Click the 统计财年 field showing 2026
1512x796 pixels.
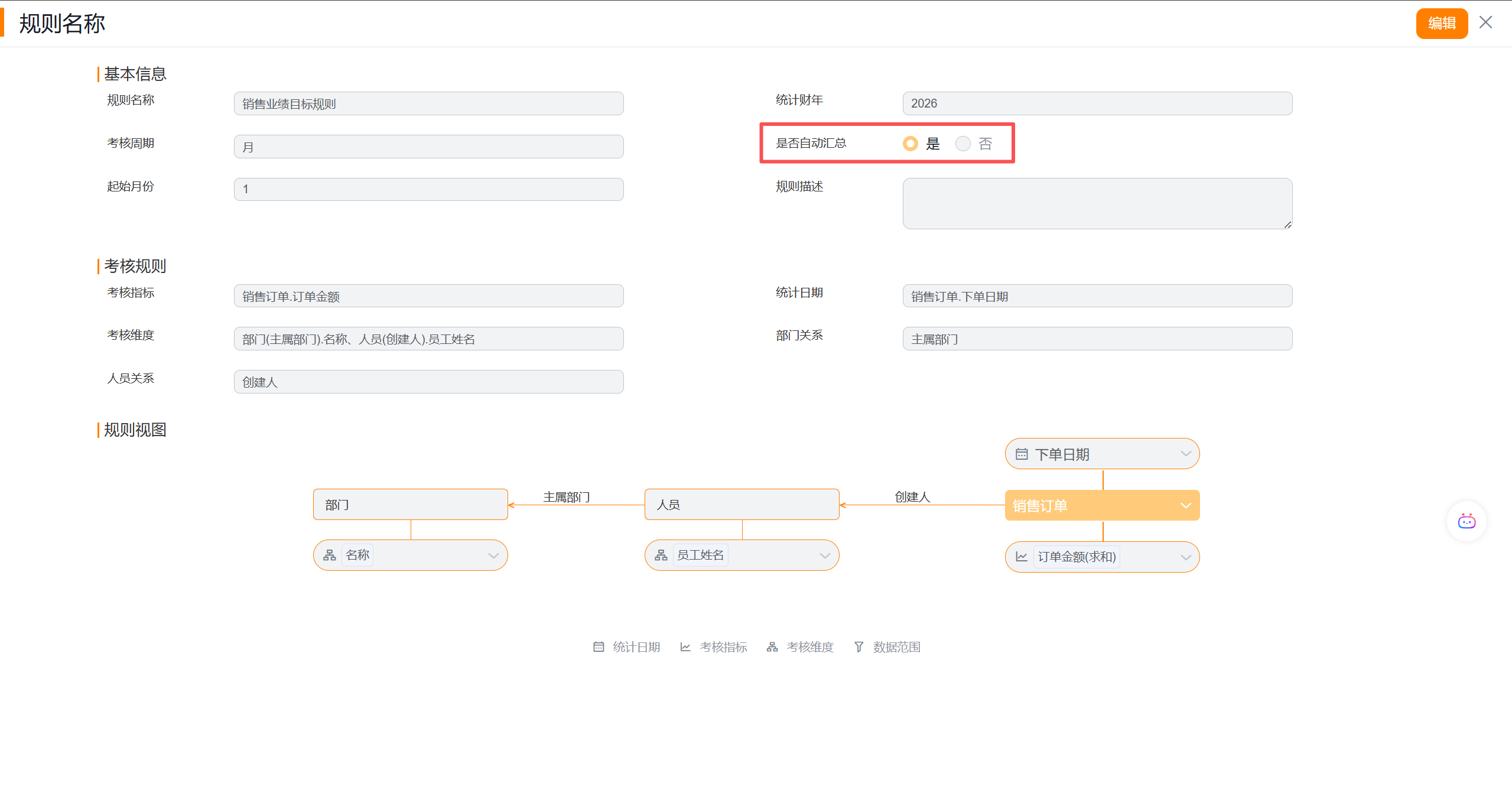(1097, 103)
